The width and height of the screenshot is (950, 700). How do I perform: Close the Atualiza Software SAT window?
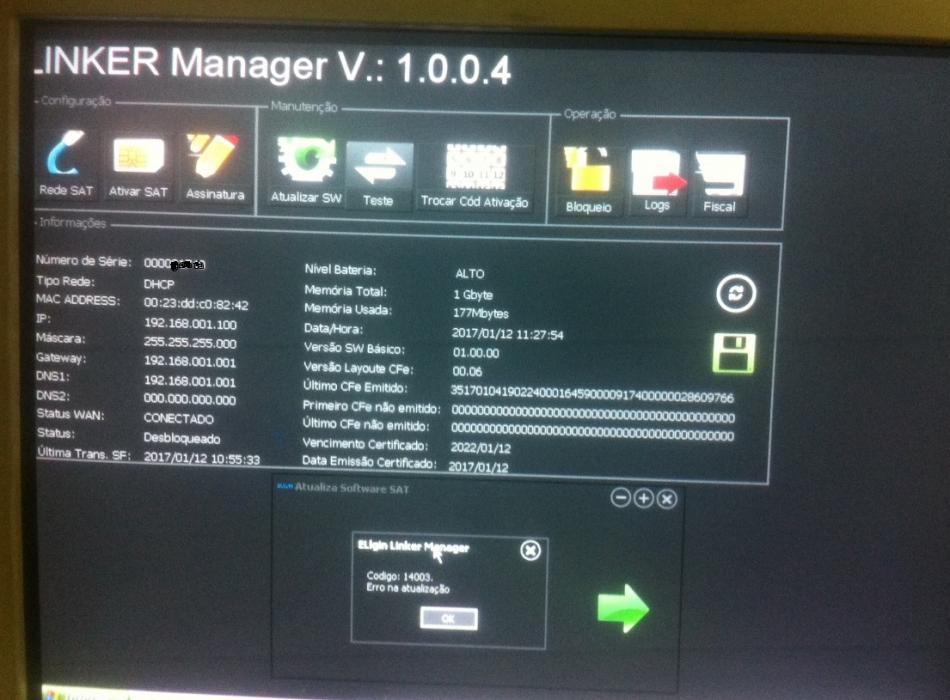coord(666,499)
